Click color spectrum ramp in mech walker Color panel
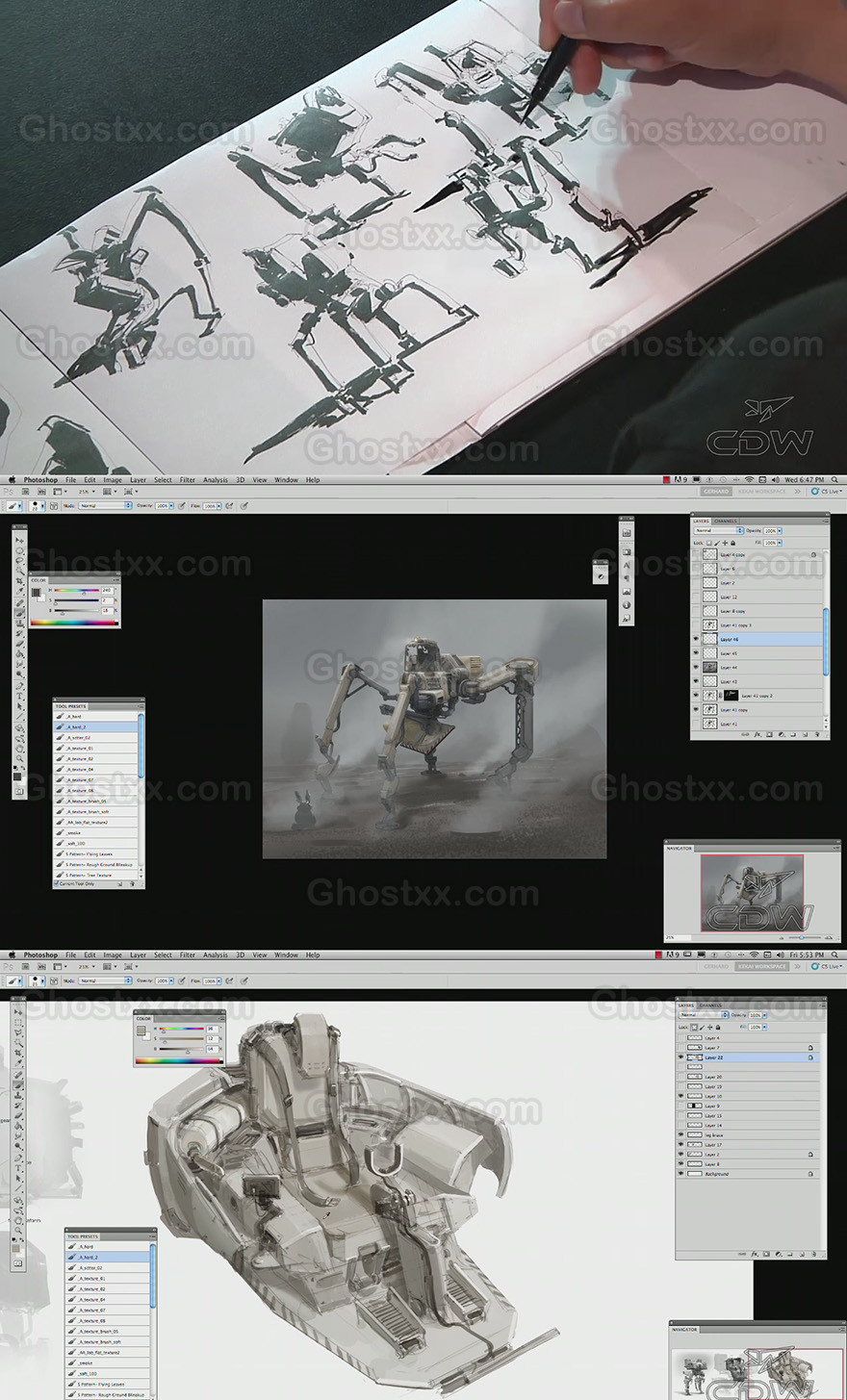The height and width of the screenshot is (1400, 847). pos(74,624)
